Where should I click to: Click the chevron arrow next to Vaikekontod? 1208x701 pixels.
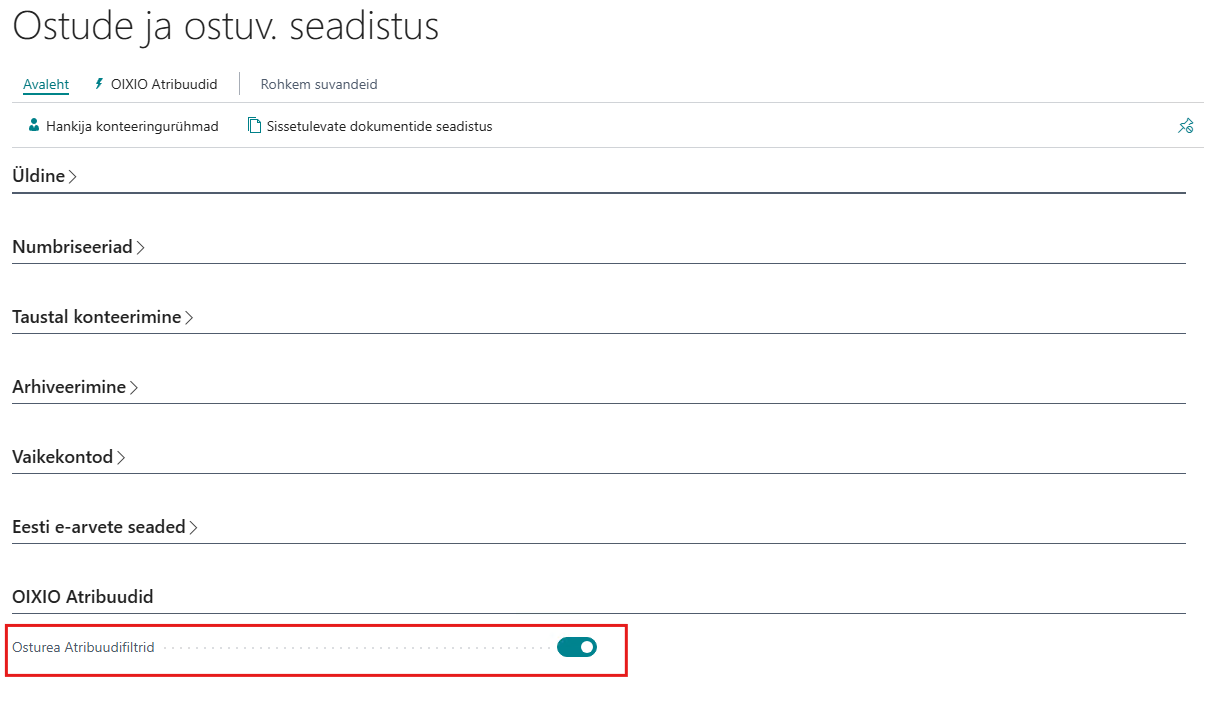pyautogui.click(x=121, y=458)
